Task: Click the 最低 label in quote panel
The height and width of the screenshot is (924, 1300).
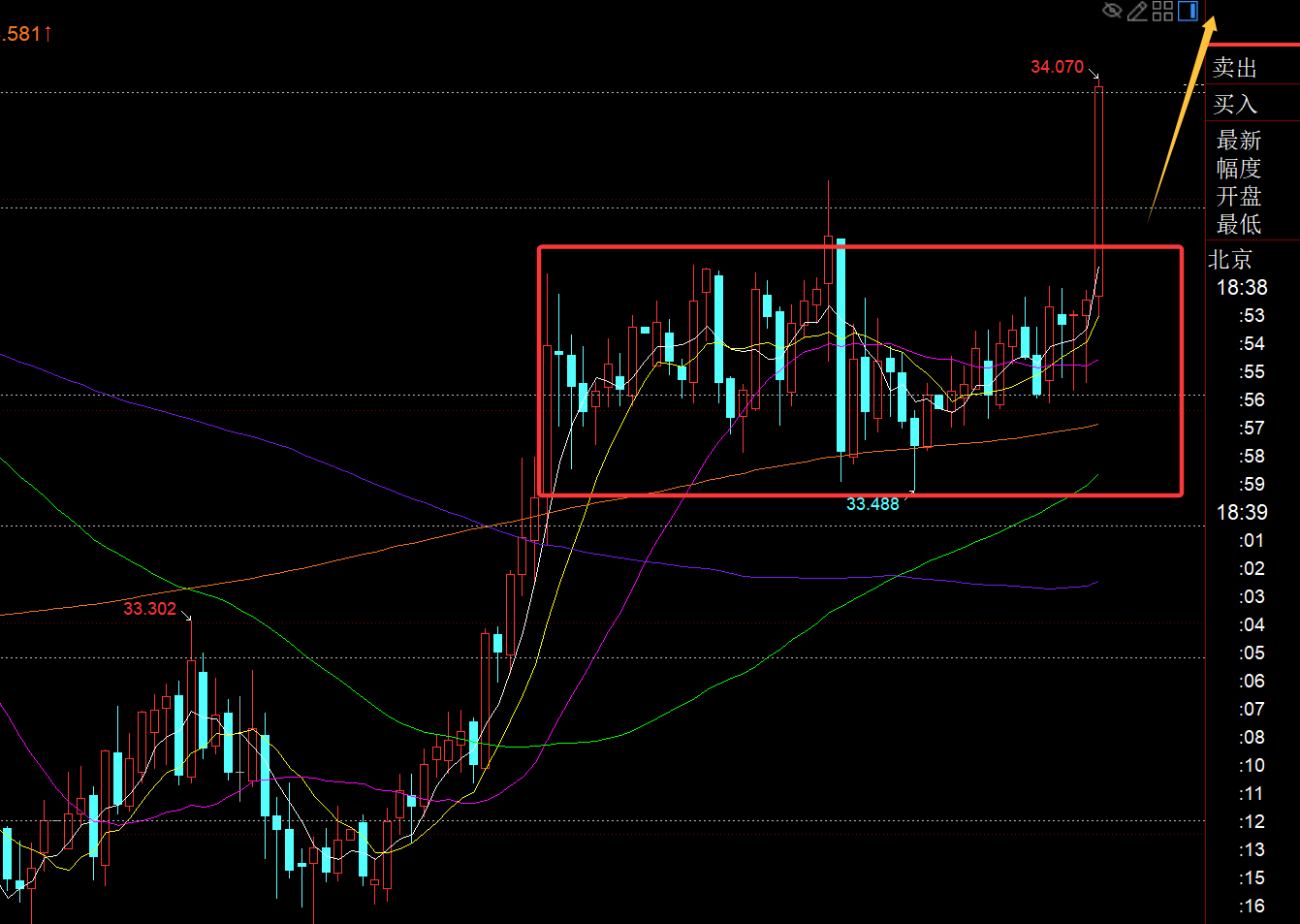Action: [1239, 225]
